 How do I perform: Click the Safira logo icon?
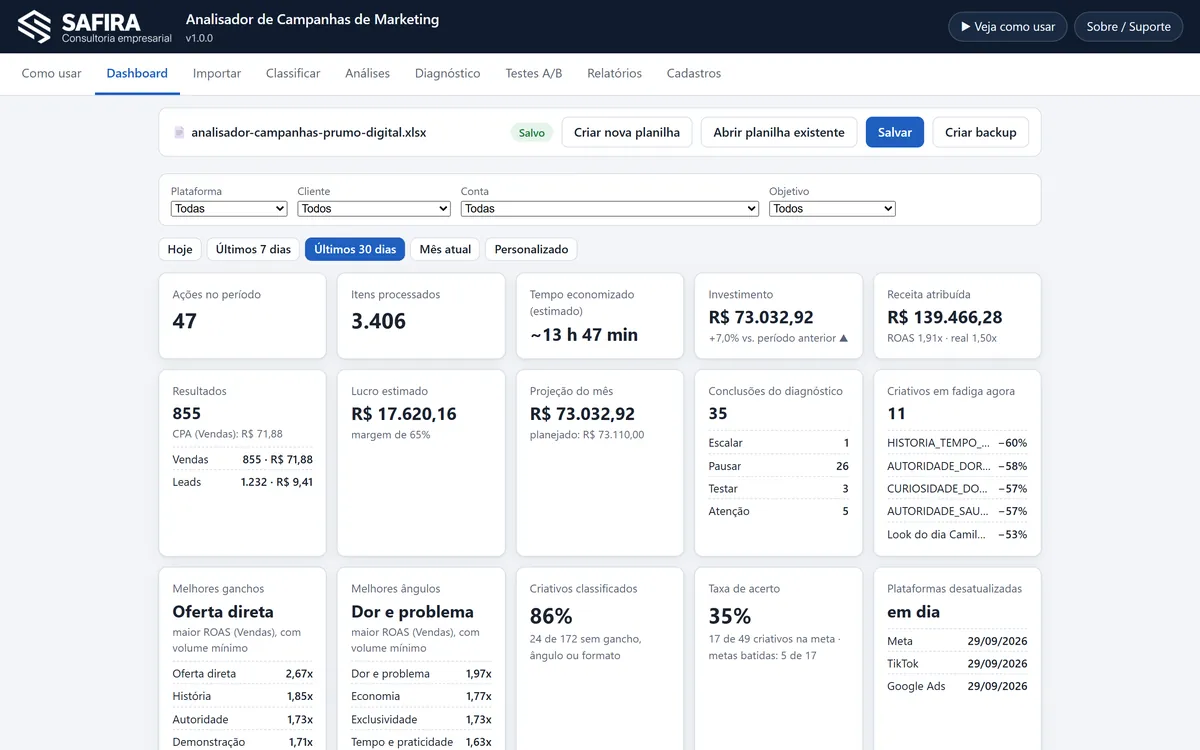[x=34, y=26]
